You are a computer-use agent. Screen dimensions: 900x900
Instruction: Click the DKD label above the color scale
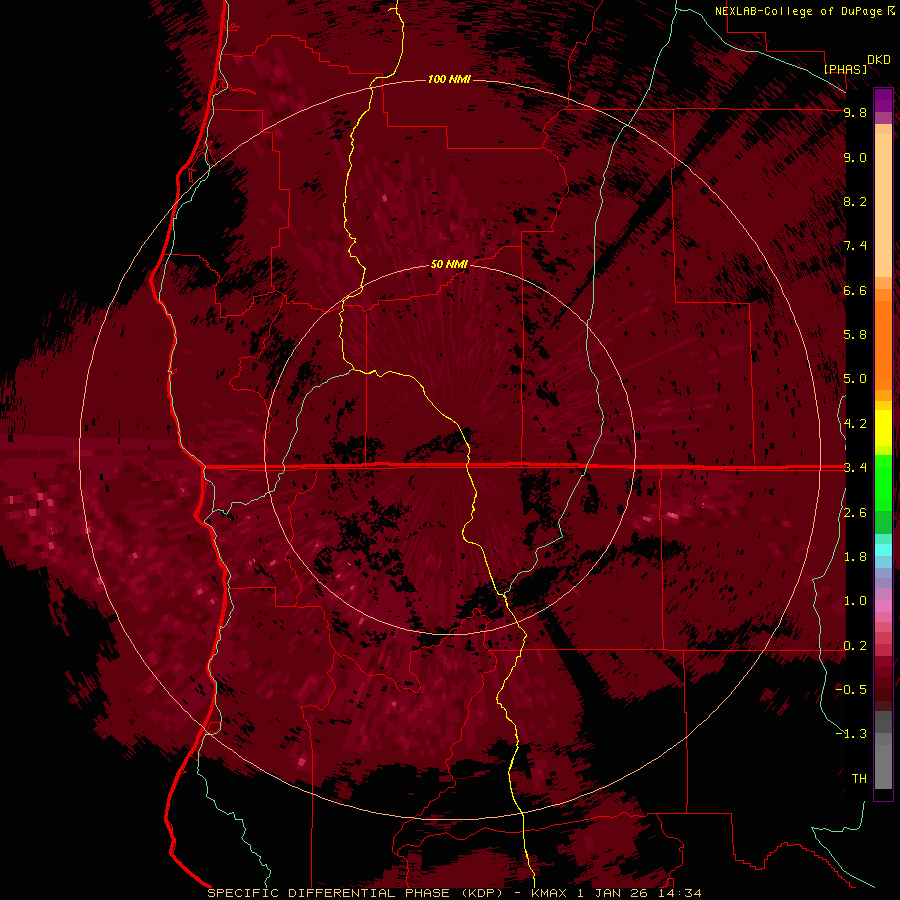coord(879,60)
